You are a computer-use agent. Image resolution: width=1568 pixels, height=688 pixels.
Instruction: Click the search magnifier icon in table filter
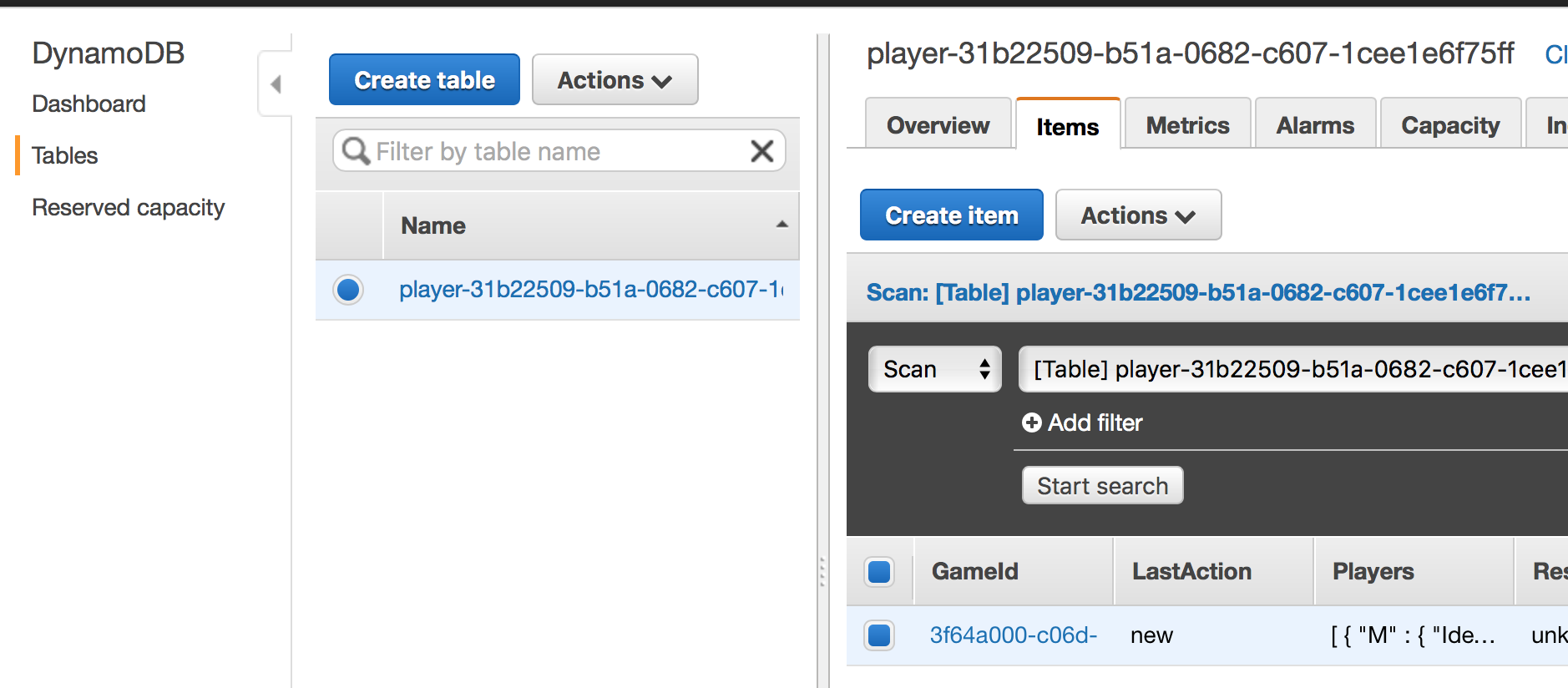(x=357, y=151)
